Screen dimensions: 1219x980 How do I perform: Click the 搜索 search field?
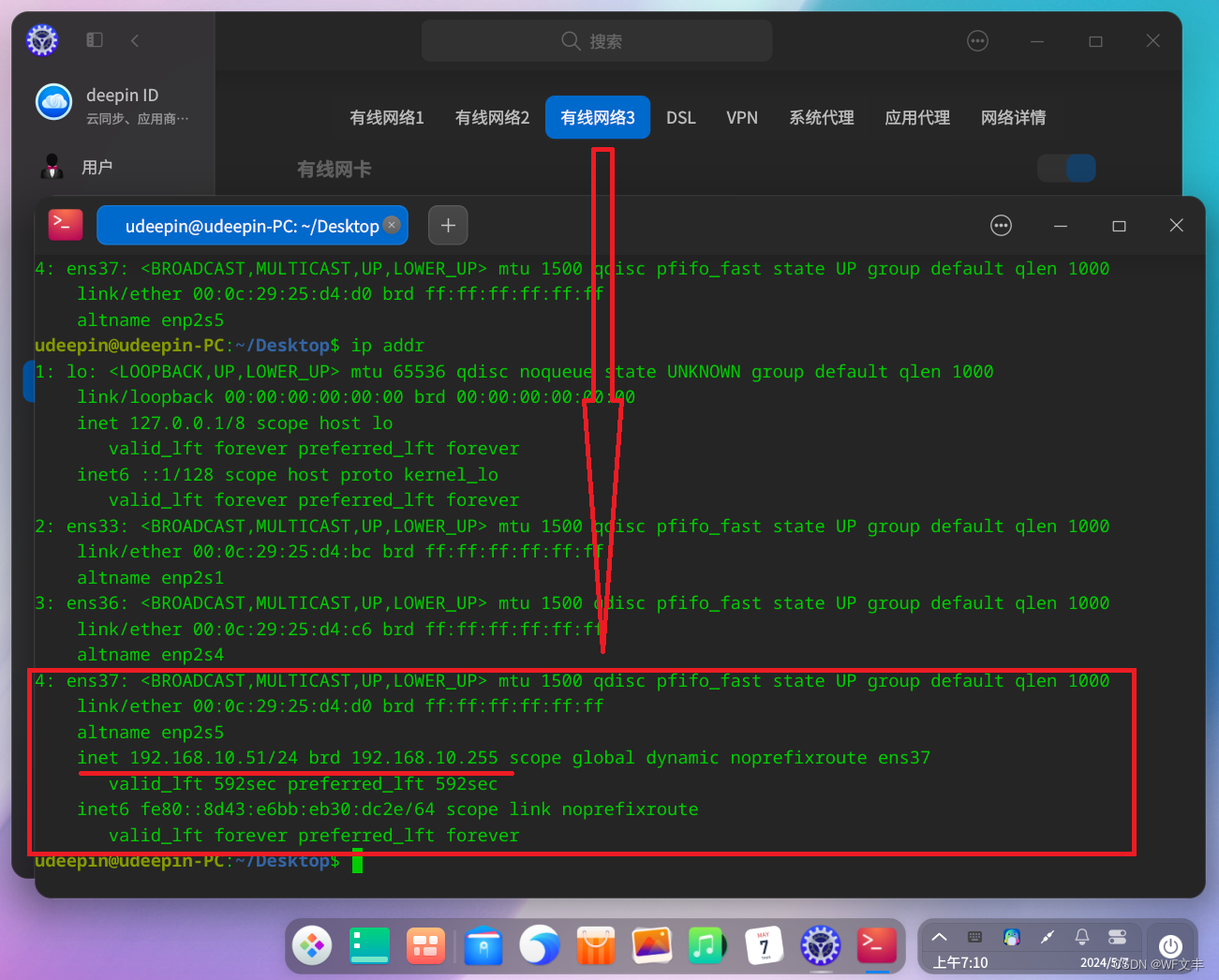tap(596, 40)
